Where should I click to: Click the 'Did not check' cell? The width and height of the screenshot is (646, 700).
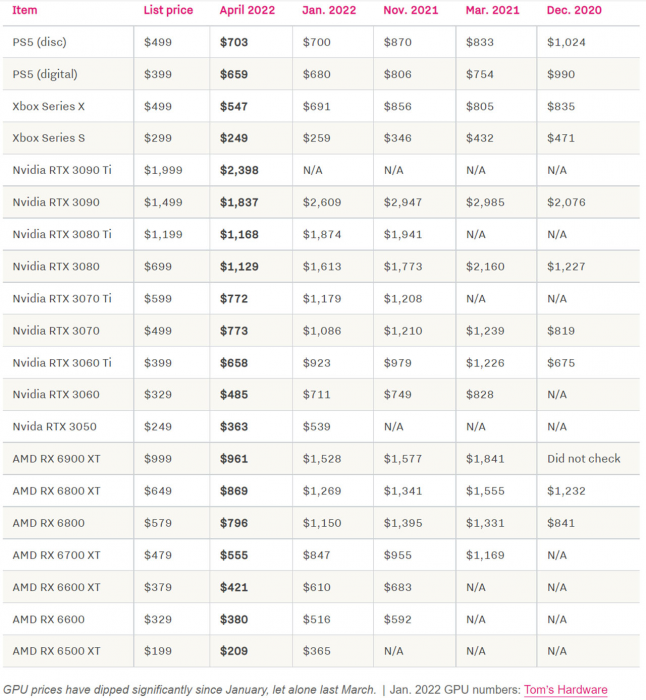584,459
